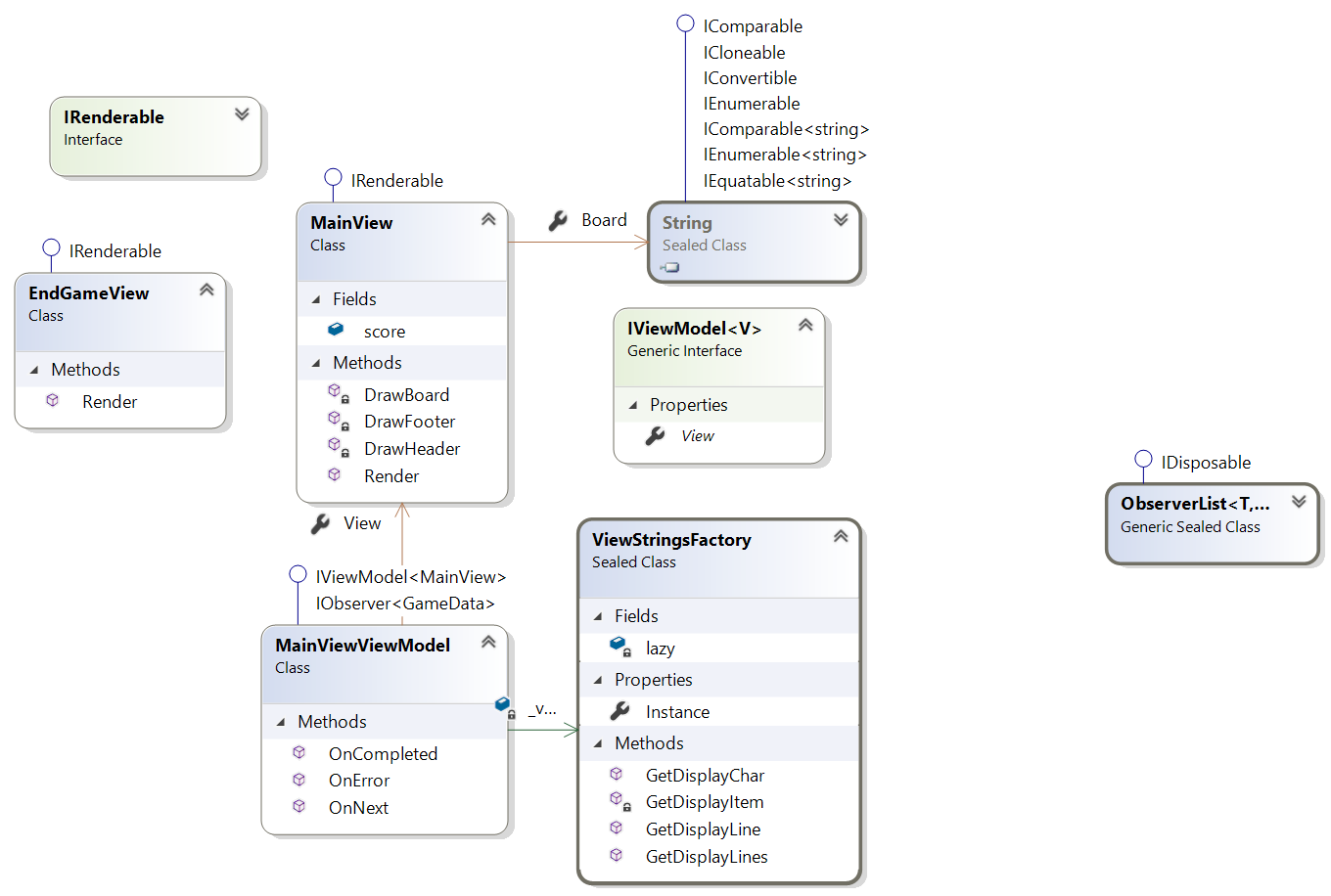
Task: Click the Board association wrench icon
Action: click(558, 221)
